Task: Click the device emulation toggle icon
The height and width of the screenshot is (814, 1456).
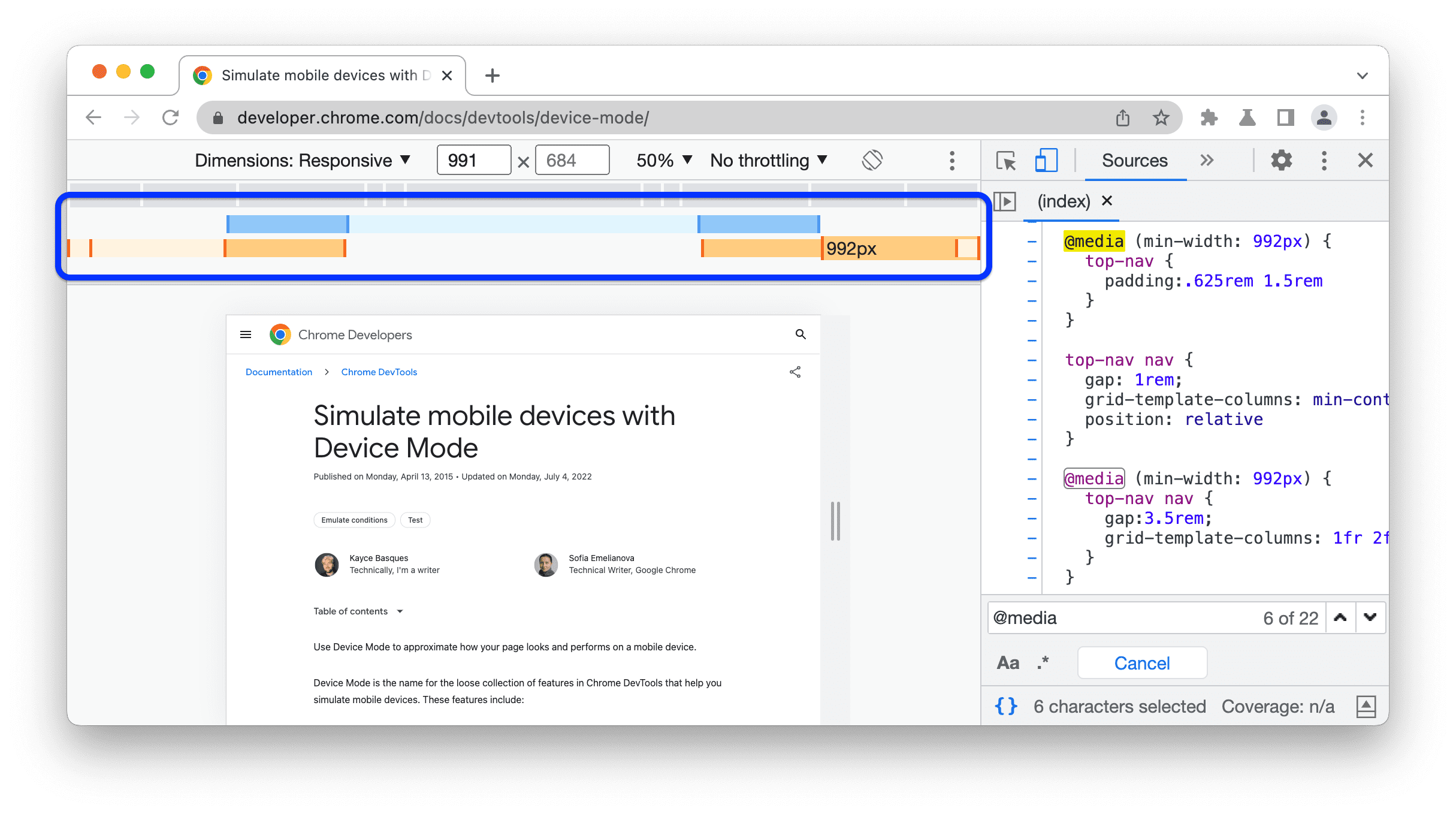Action: 1045,161
